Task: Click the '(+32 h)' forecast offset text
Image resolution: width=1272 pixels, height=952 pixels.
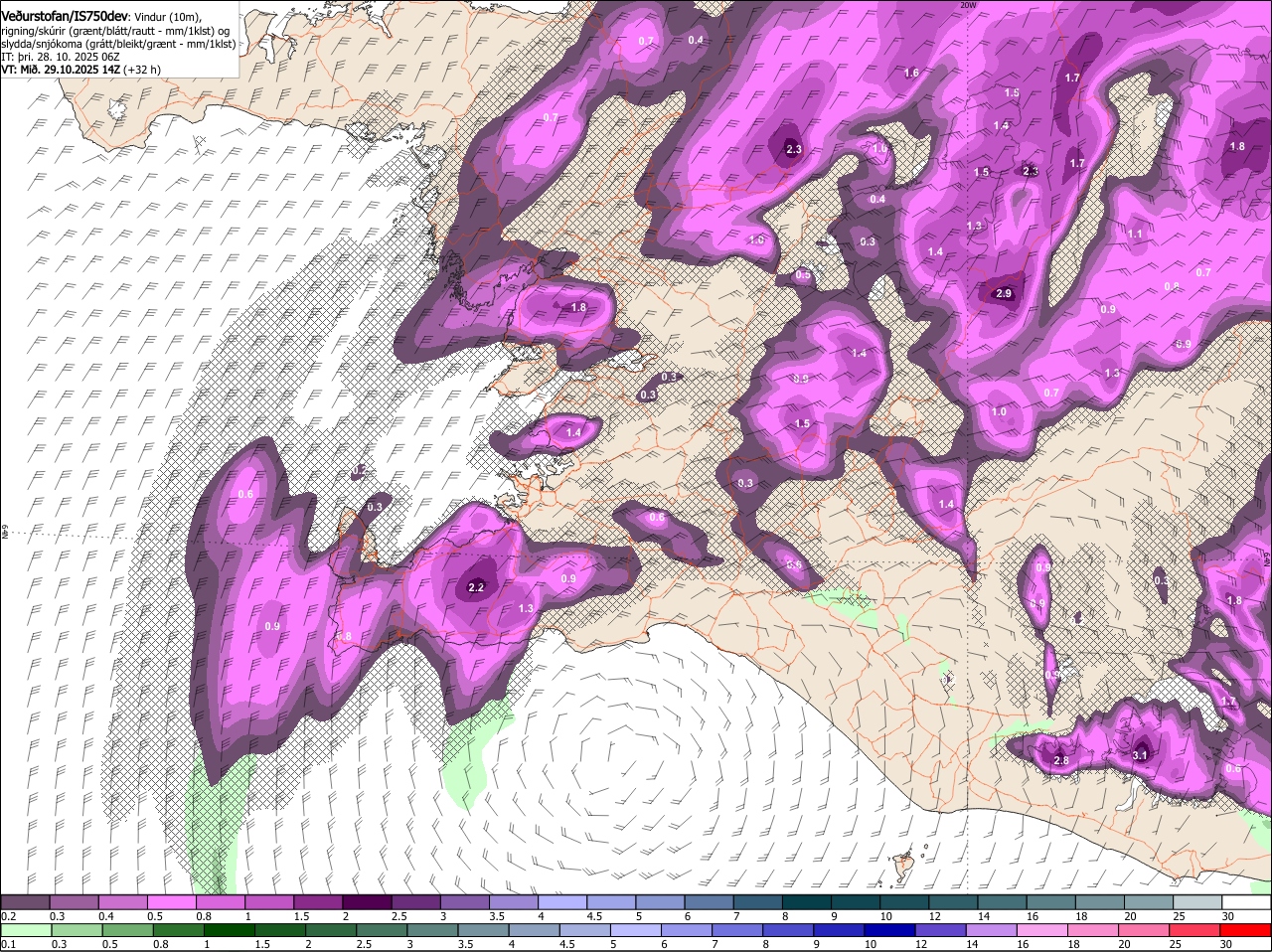Action: pyautogui.click(x=141, y=70)
